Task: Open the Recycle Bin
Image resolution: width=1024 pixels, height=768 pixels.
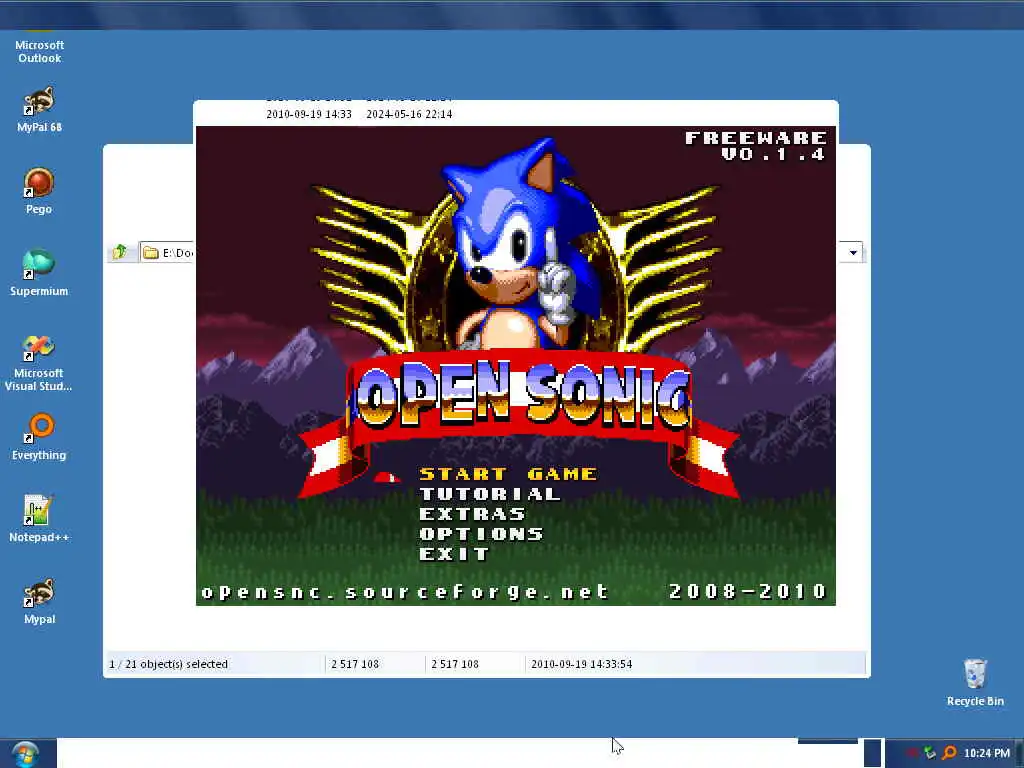Action: tap(975, 682)
